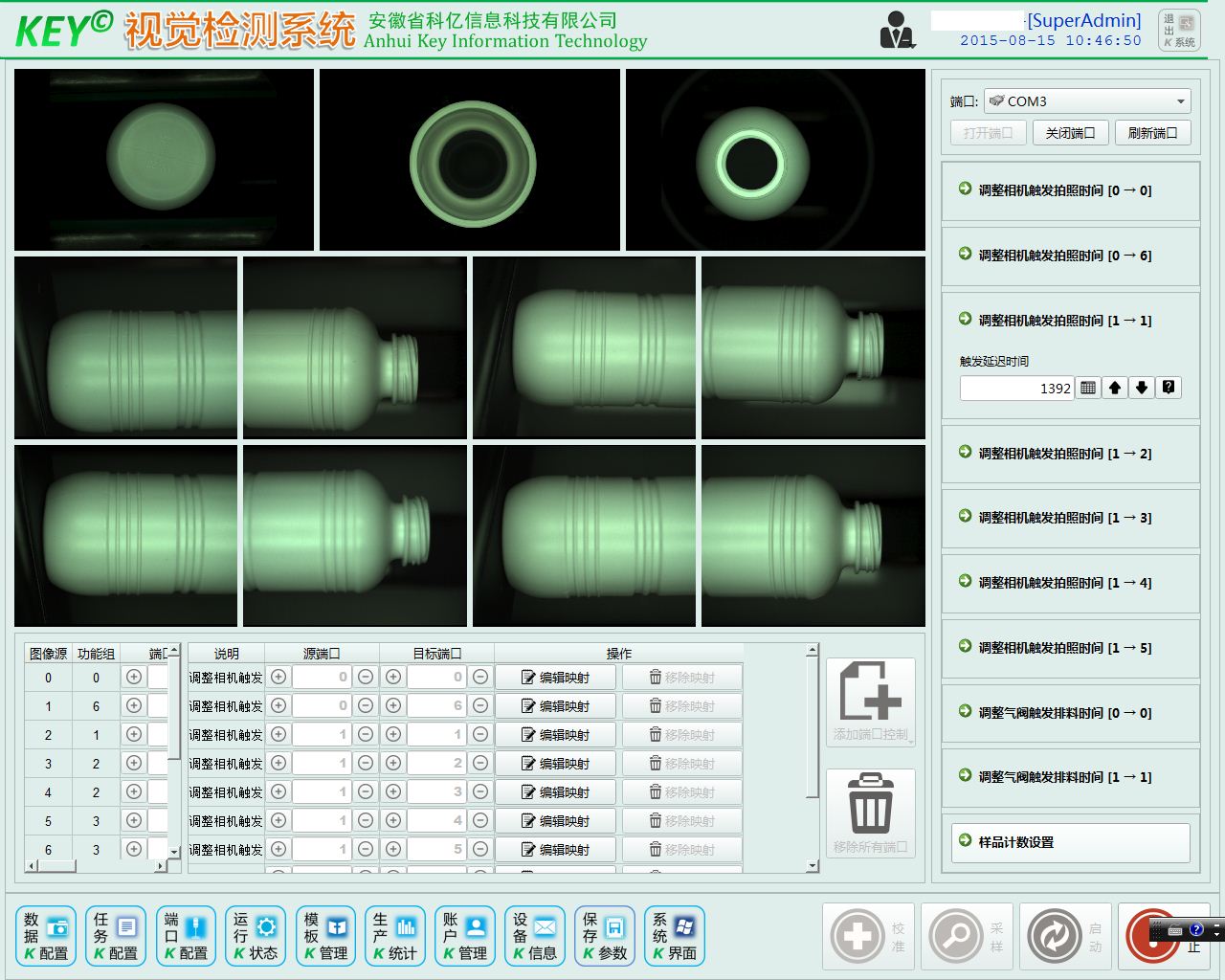Expand 调整相机触发拍照时间 [1 → 2] section

[x=1071, y=454]
